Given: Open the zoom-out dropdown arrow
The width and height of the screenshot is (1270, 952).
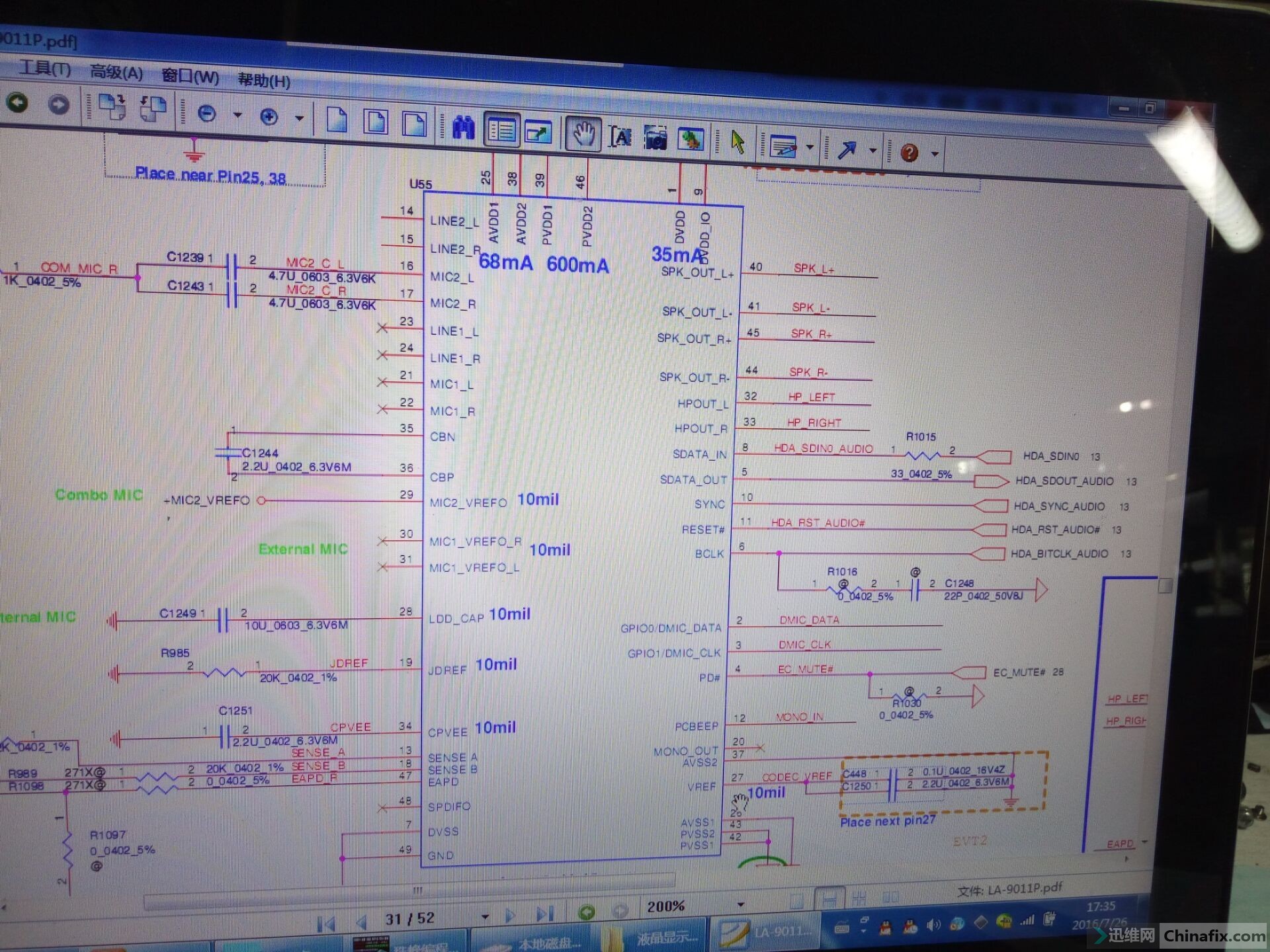Looking at the screenshot, I should pos(237,115).
